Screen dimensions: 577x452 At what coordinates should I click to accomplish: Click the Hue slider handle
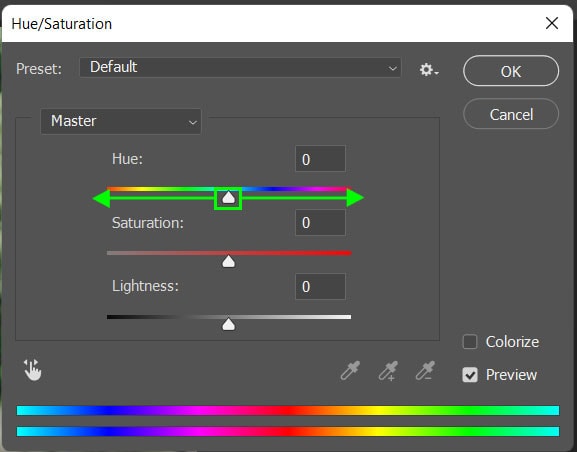tap(229, 198)
